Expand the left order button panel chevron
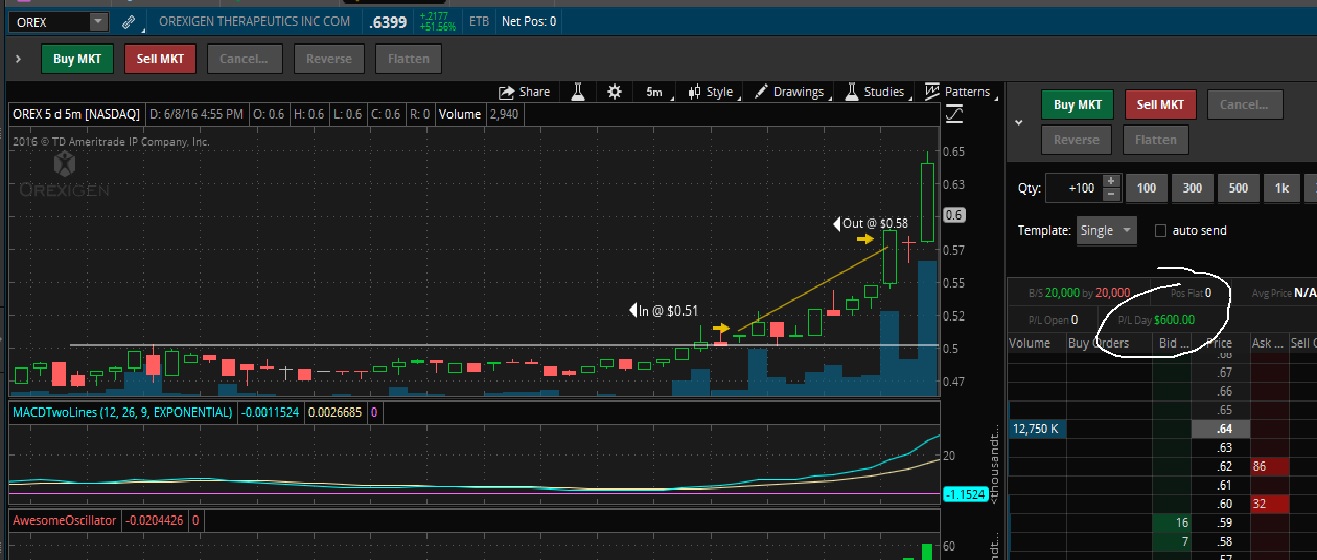Viewport: 1317px width, 560px height. 19,59
